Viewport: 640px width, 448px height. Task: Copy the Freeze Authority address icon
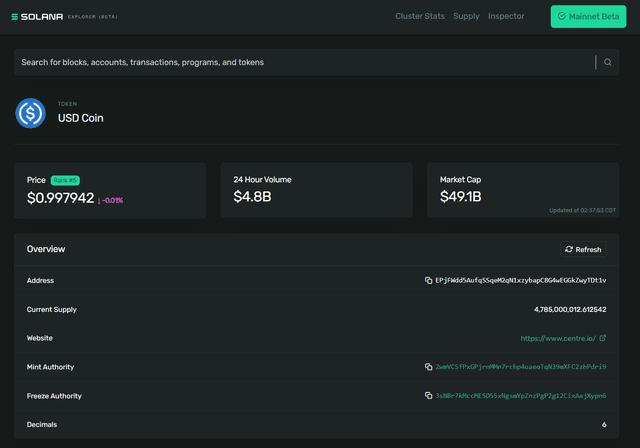428,396
